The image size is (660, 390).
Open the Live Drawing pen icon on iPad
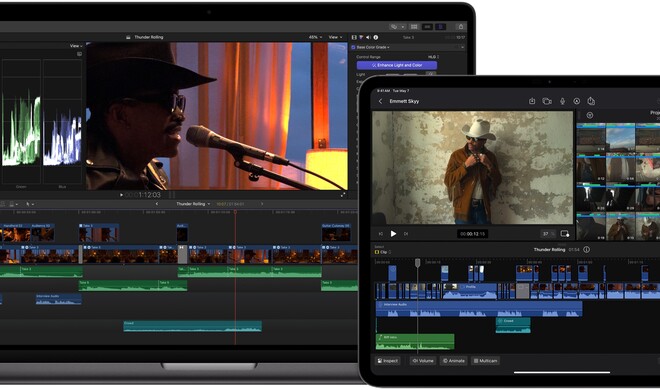coord(577,101)
